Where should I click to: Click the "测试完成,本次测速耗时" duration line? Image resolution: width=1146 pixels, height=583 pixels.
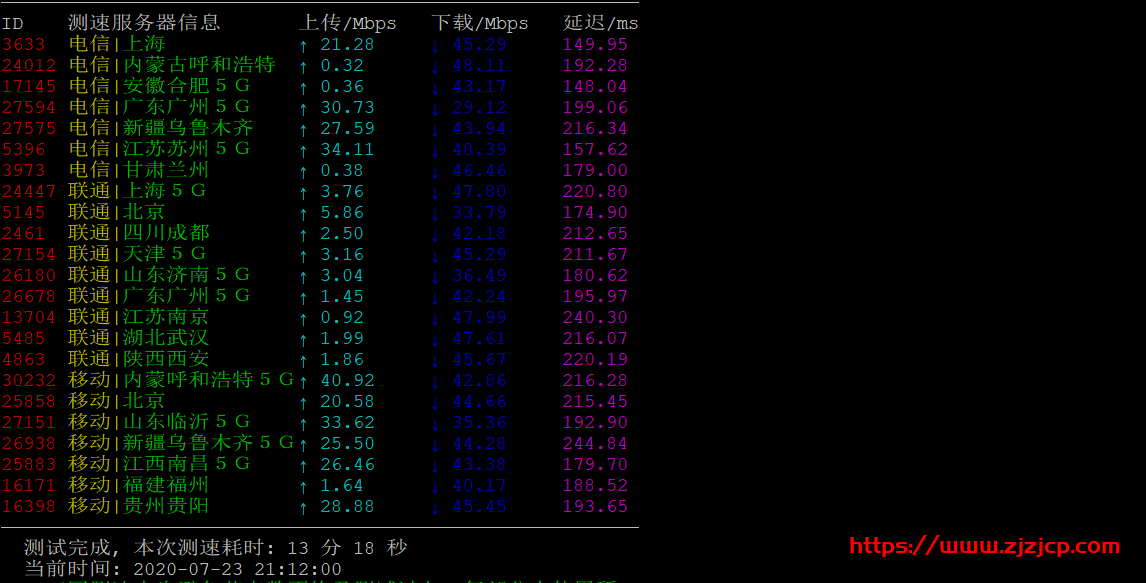[x=216, y=548]
